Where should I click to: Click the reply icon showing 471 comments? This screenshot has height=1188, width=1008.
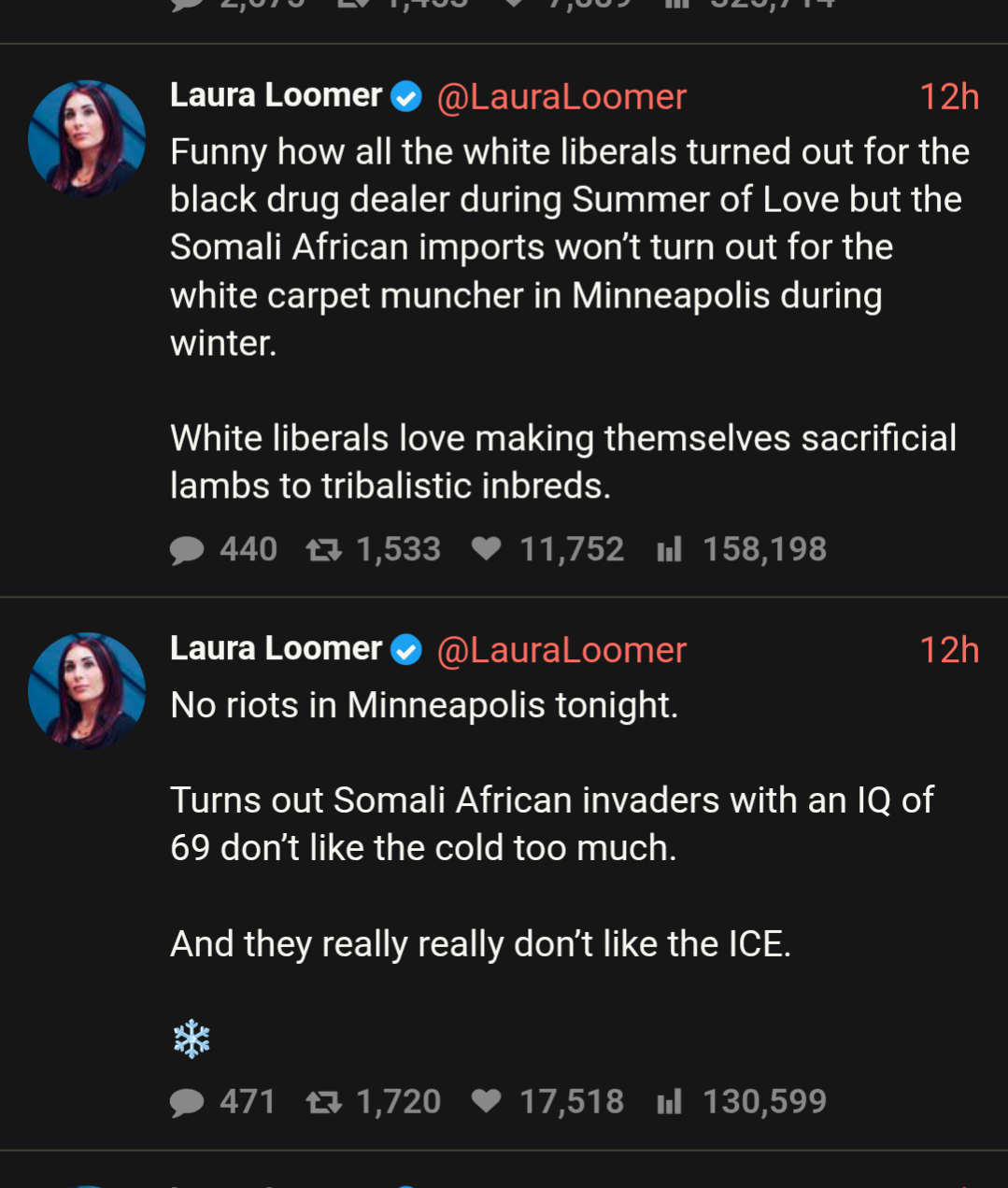coord(187,1103)
